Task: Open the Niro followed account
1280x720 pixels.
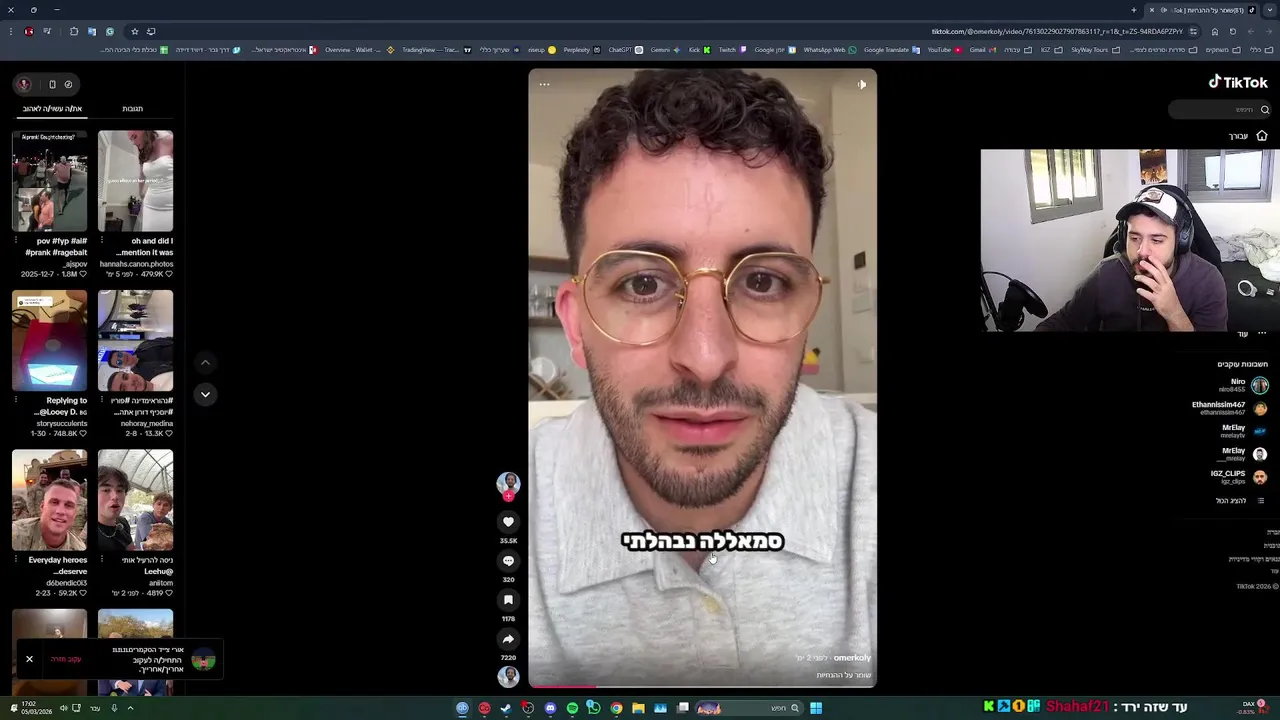Action: click(x=1236, y=385)
